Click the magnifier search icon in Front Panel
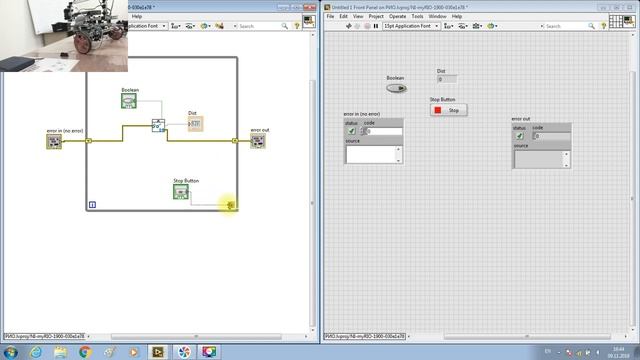The height and width of the screenshot is (360, 640). pos(591,26)
